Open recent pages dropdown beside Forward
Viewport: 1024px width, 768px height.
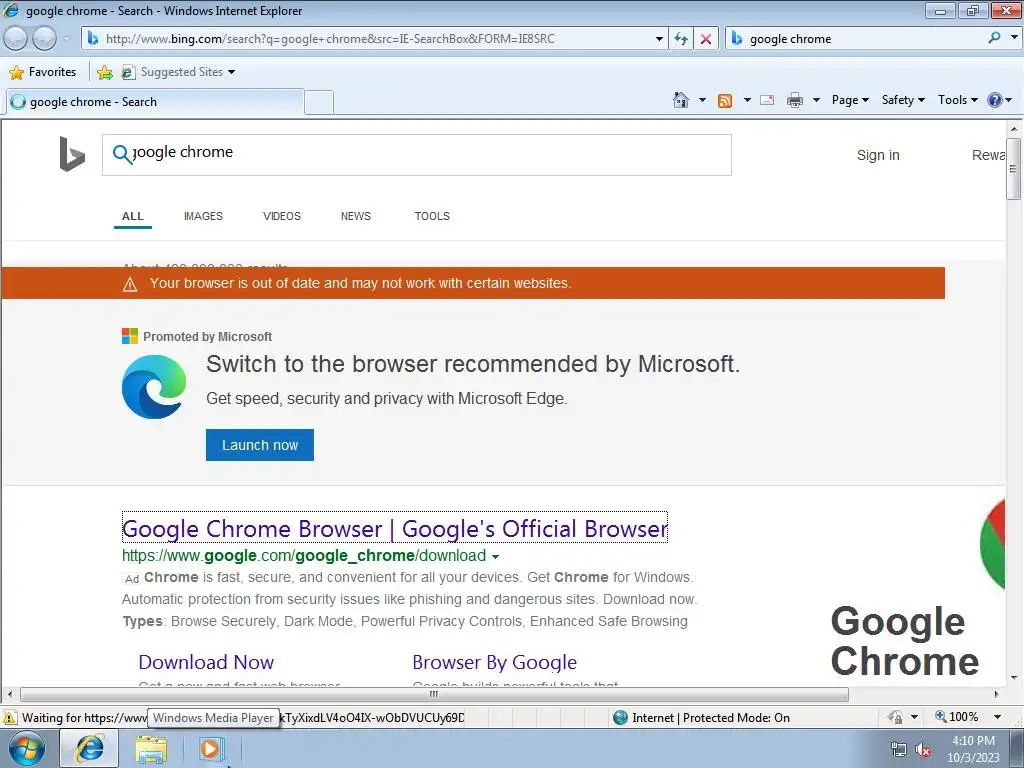tap(67, 39)
